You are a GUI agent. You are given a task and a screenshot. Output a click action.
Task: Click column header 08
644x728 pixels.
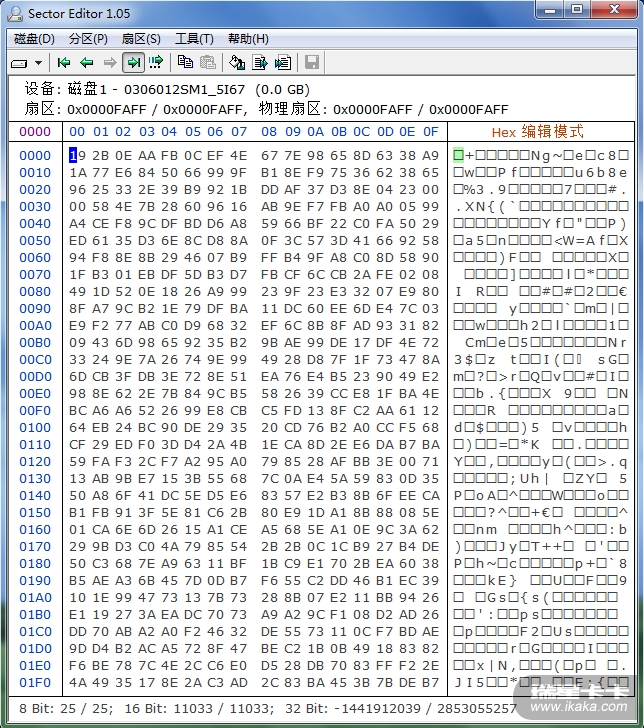point(269,132)
